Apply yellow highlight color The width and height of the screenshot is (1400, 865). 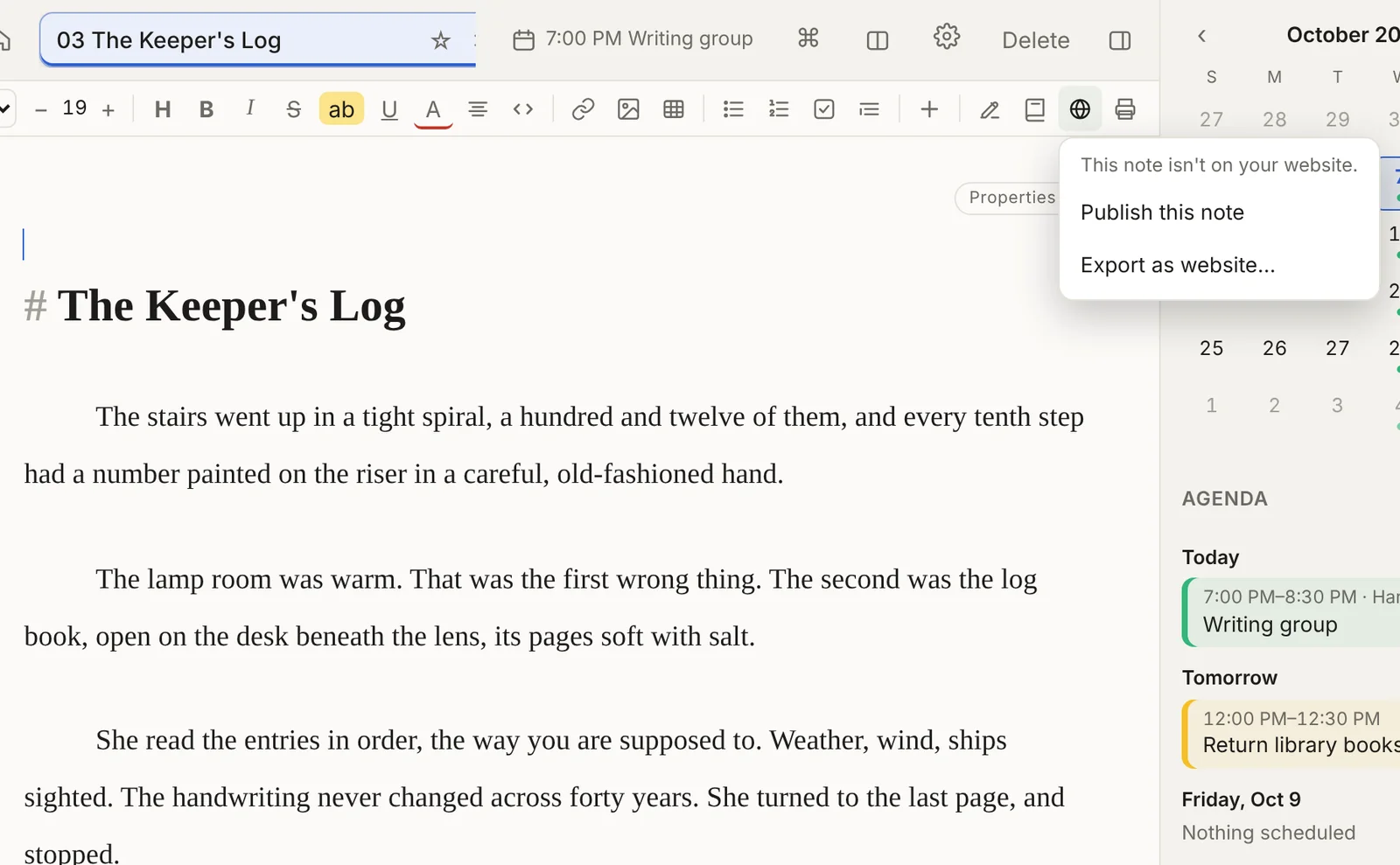click(341, 109)
